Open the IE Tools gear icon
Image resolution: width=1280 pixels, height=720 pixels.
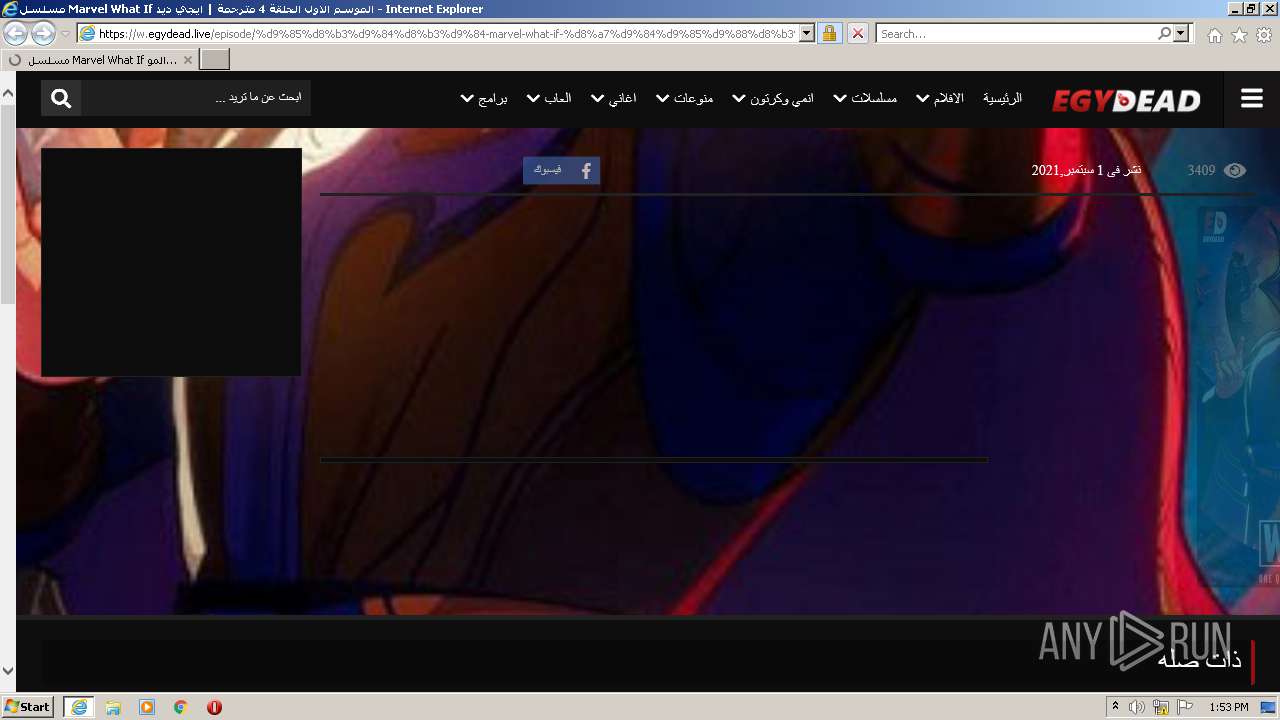click(1264, 35)
